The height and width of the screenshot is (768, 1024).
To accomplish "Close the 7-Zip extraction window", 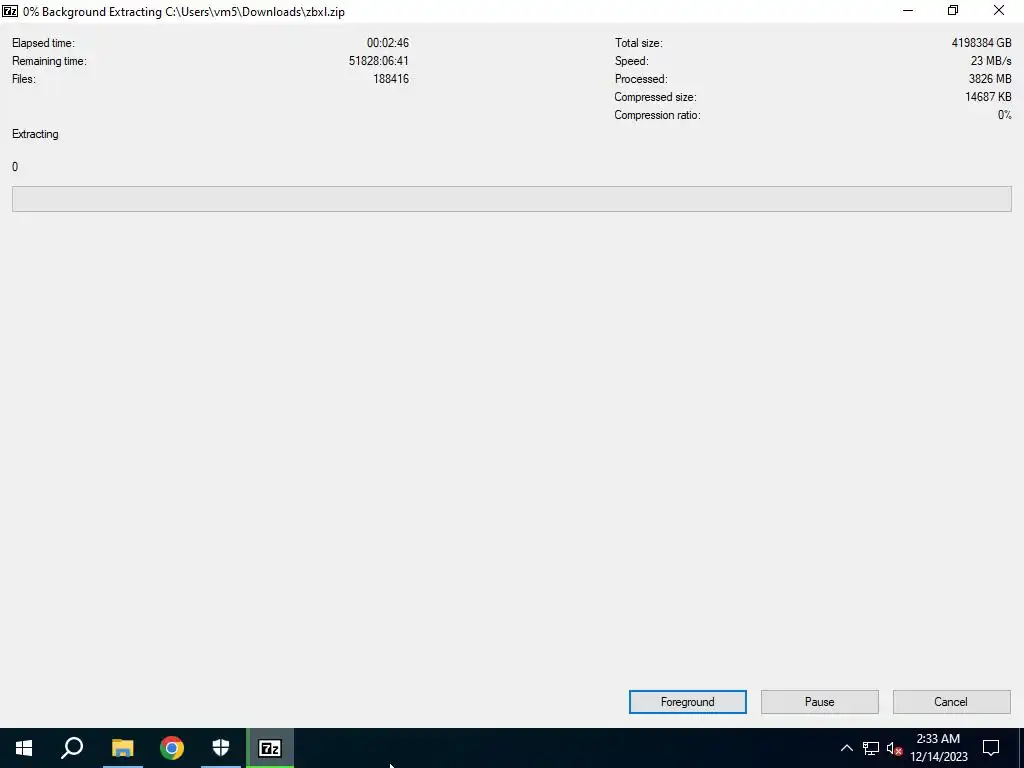I will coord(999,10).
